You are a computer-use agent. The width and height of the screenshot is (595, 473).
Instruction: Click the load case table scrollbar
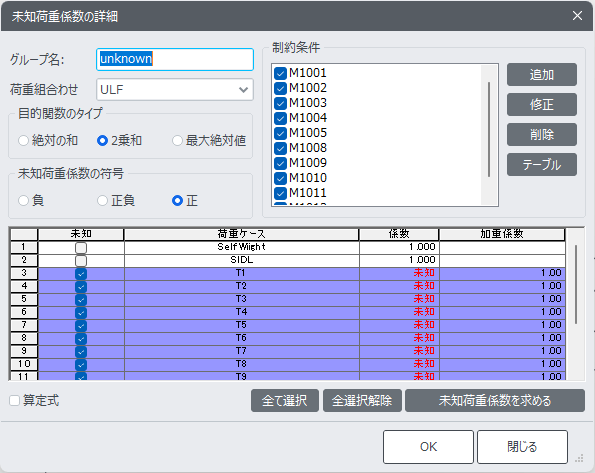(x=576, y=285)
